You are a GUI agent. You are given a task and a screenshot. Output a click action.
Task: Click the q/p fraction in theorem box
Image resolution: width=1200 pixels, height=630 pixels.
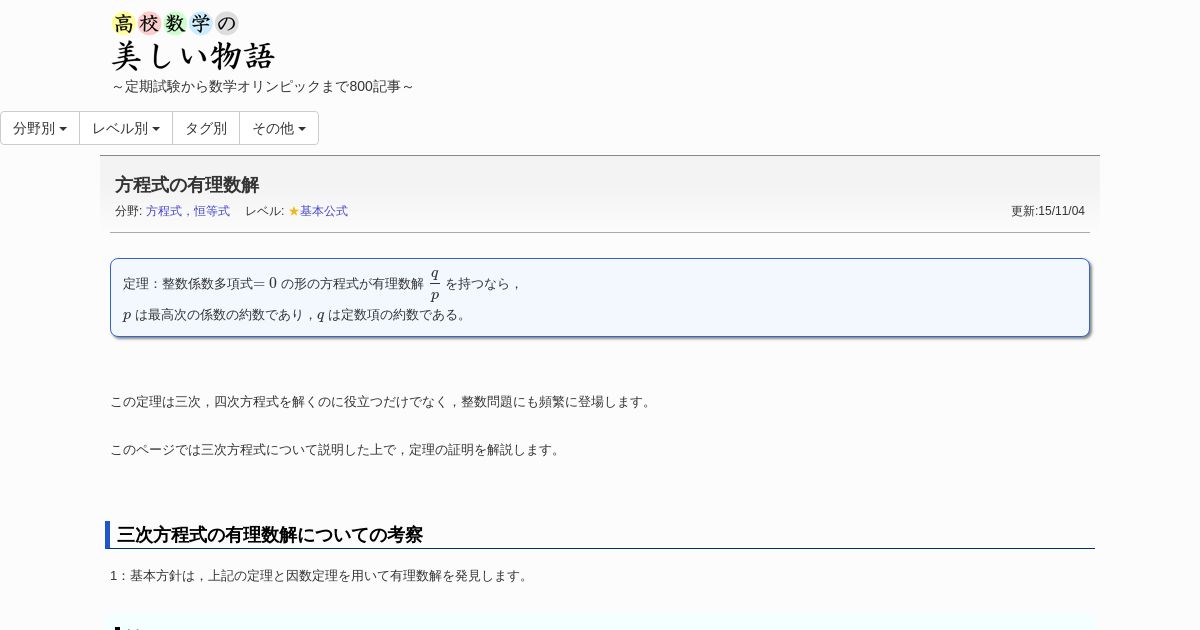[435, 284]
